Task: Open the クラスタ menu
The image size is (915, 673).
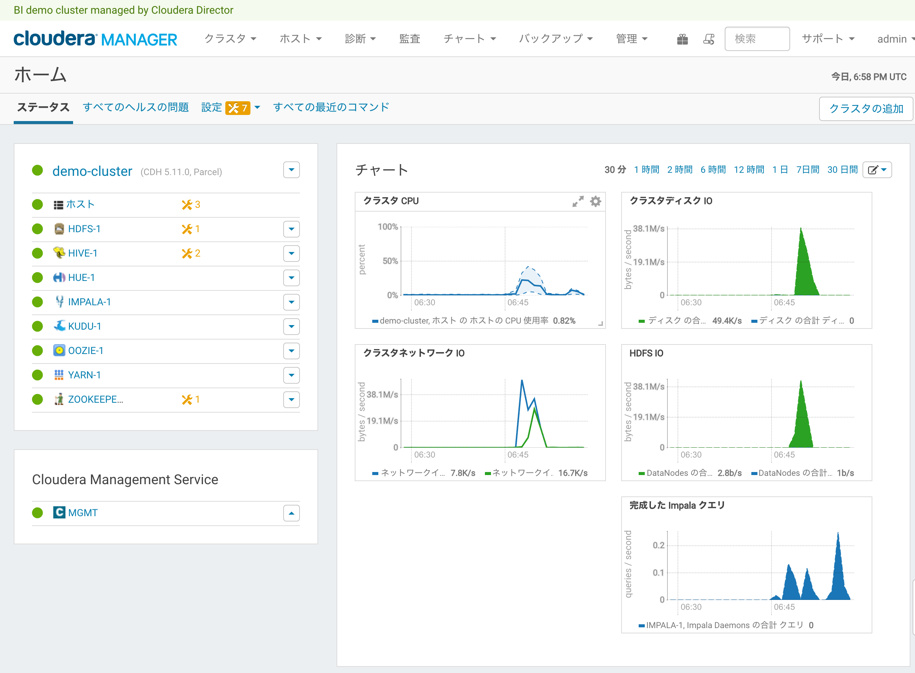Action: point(231,39)
